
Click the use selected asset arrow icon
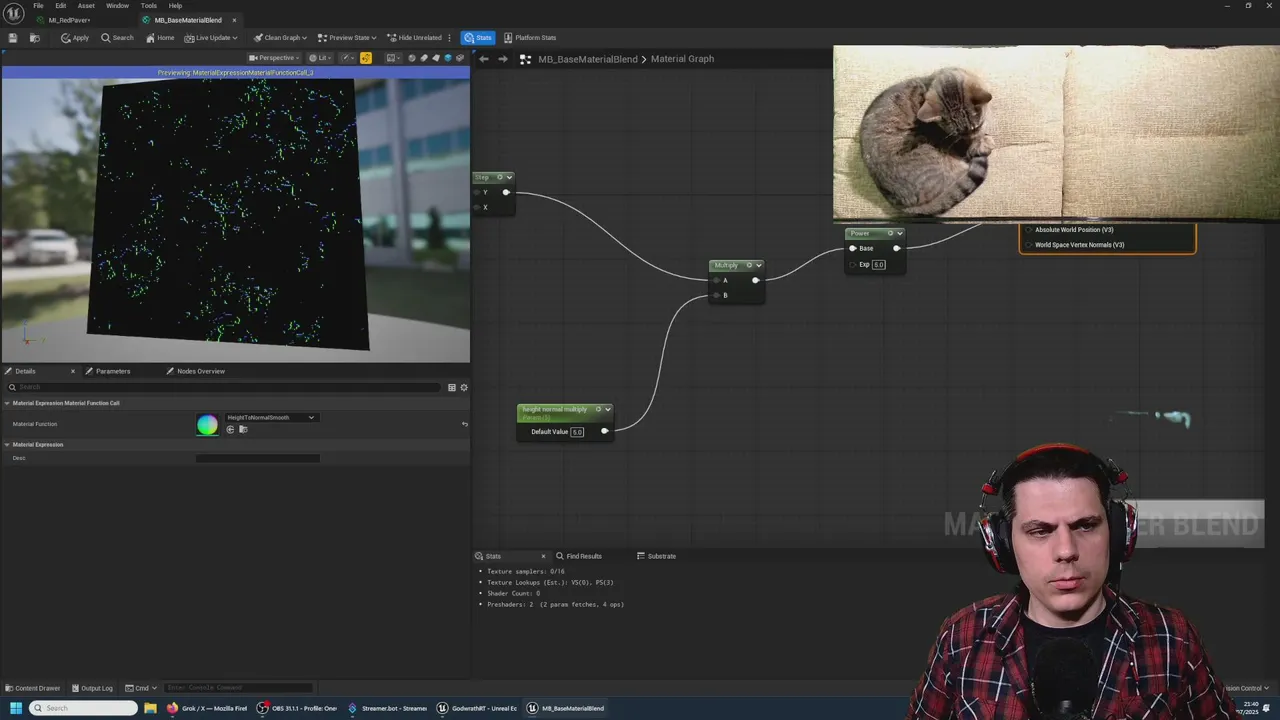coord(230,429)
